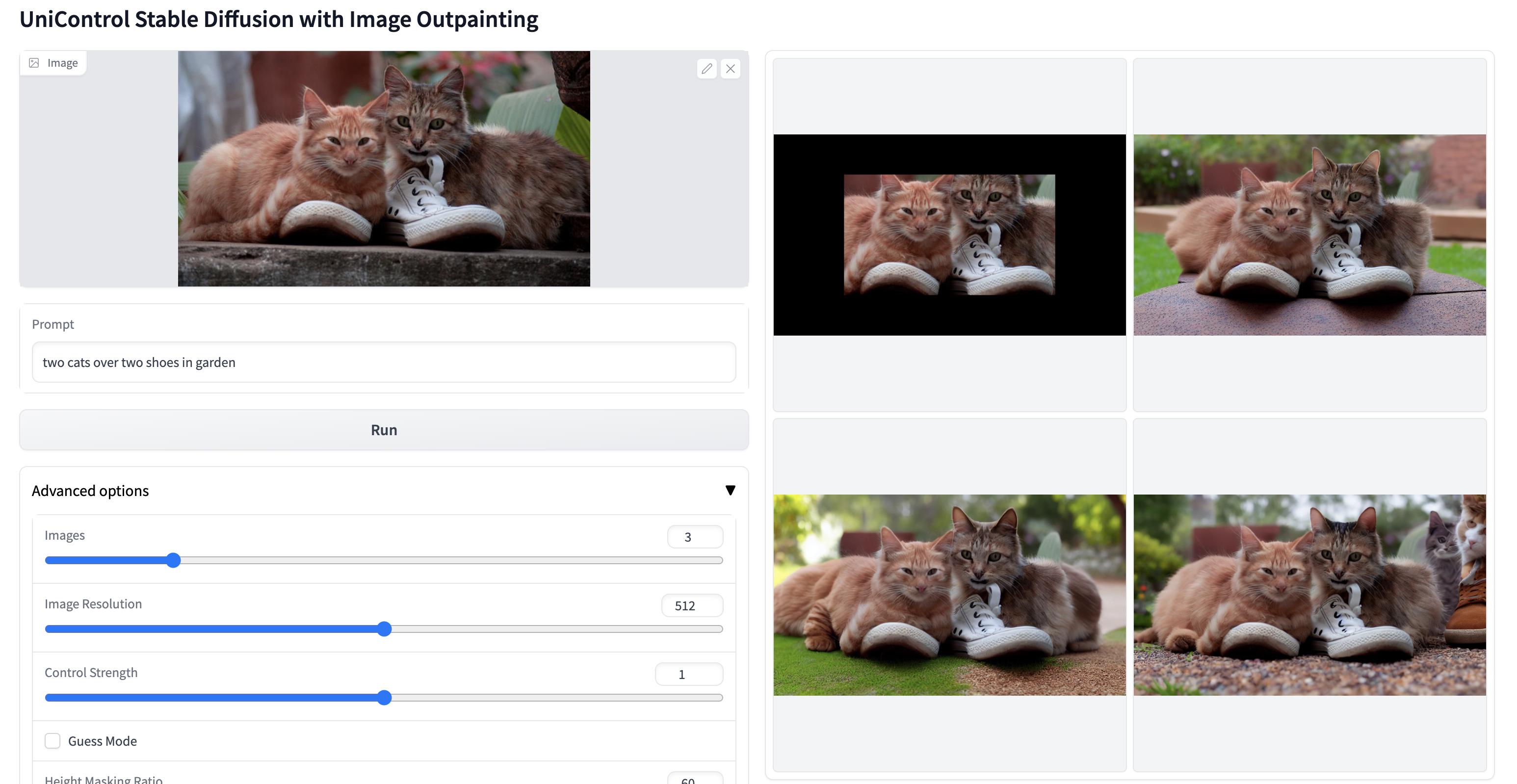
Task: Click the Advanced options header text
Action: (x=90, y=491)
